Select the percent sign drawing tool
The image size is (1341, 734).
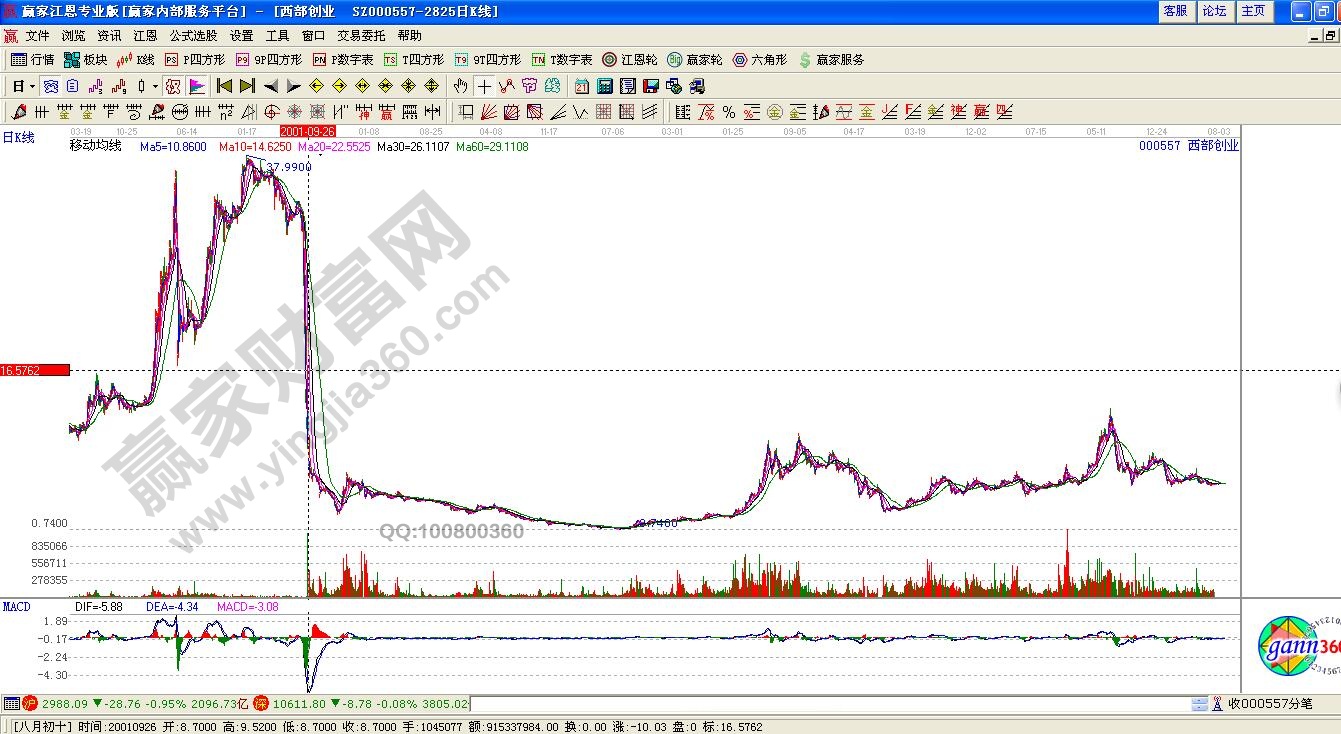(729, 112)
